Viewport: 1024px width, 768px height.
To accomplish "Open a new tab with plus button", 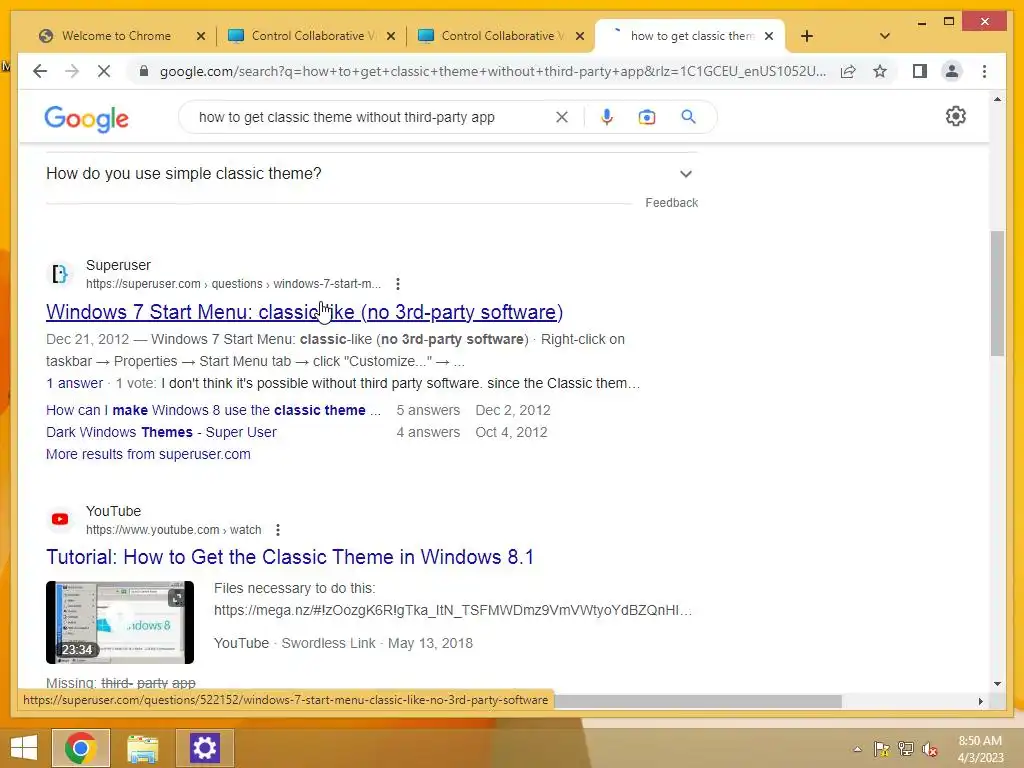I will click(x=807, y=36).
